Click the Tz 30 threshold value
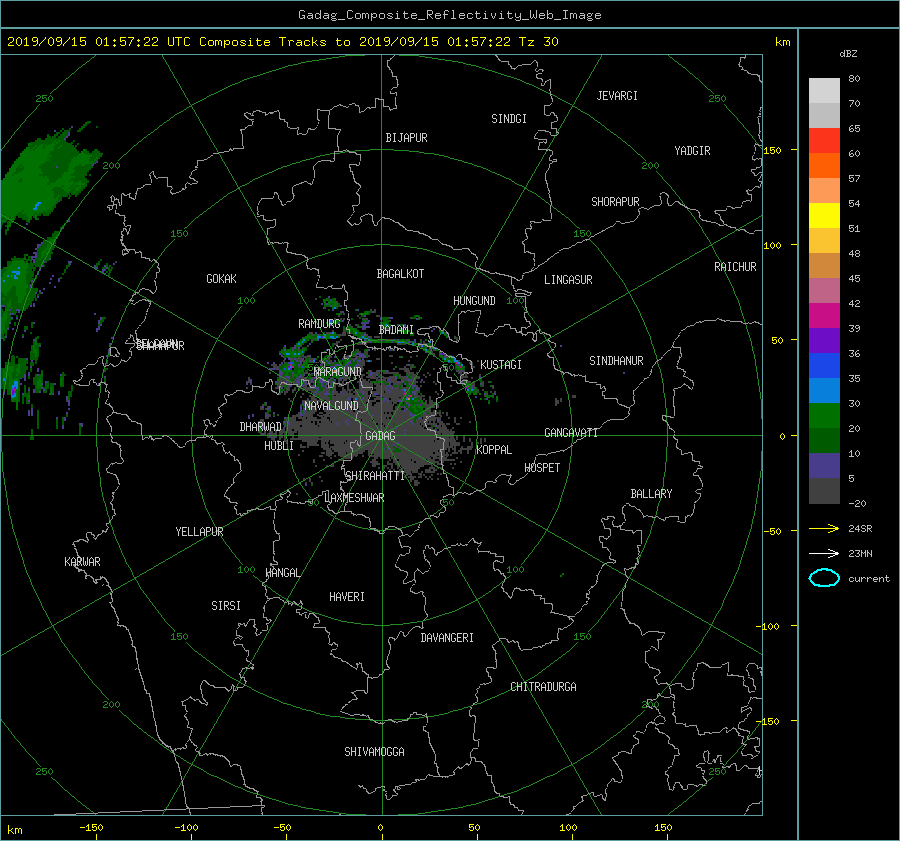This screenshot has width=900, height=841. coord(538,42)
